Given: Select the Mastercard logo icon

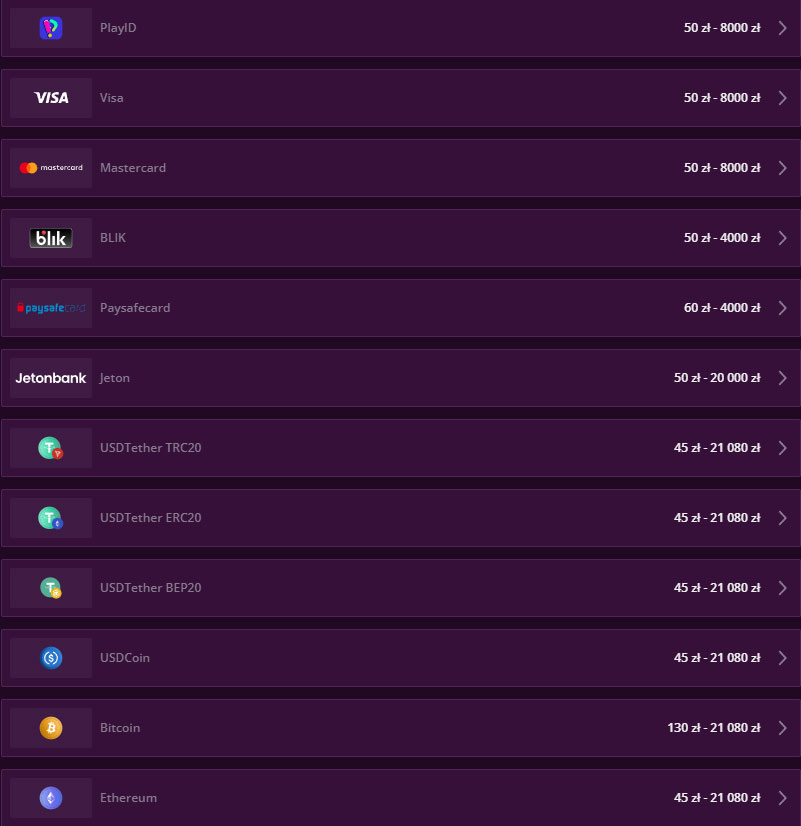Looking at the screenshot, I should tap(51, 168).
